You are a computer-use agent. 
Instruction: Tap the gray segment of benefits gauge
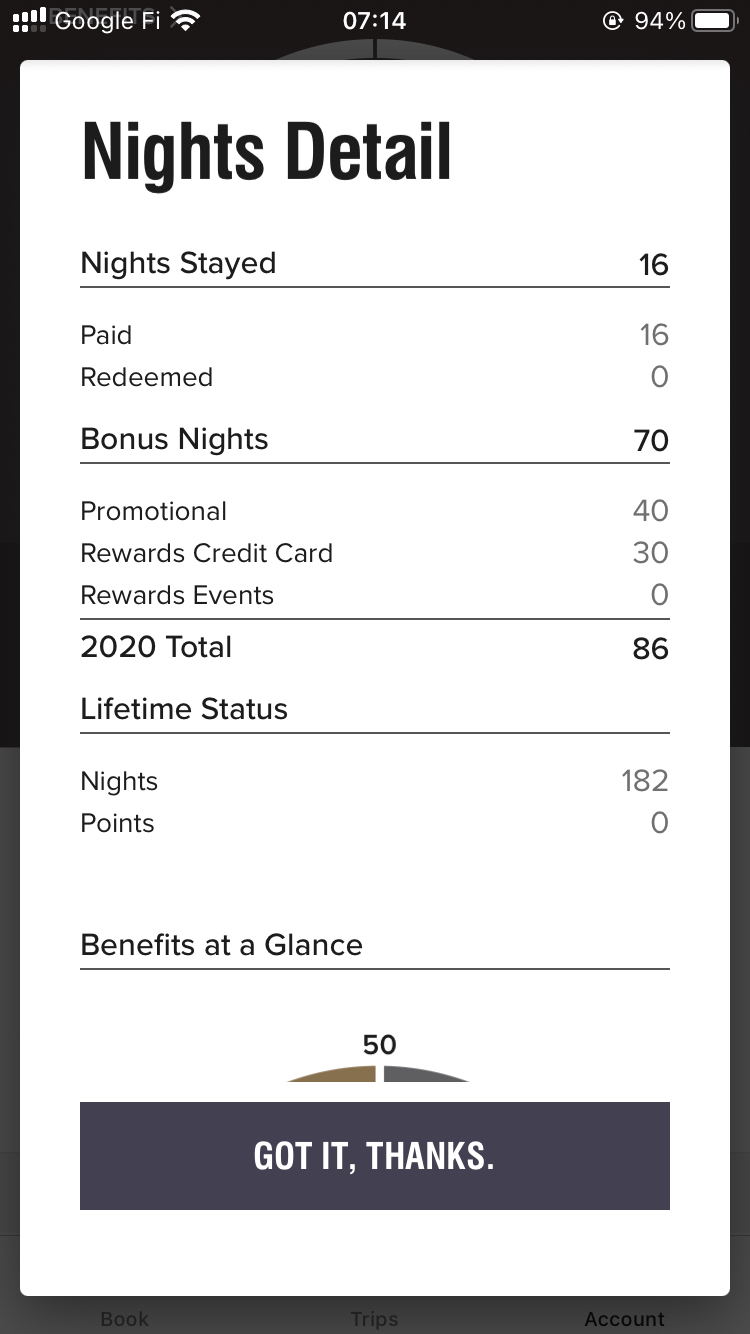424,1073
